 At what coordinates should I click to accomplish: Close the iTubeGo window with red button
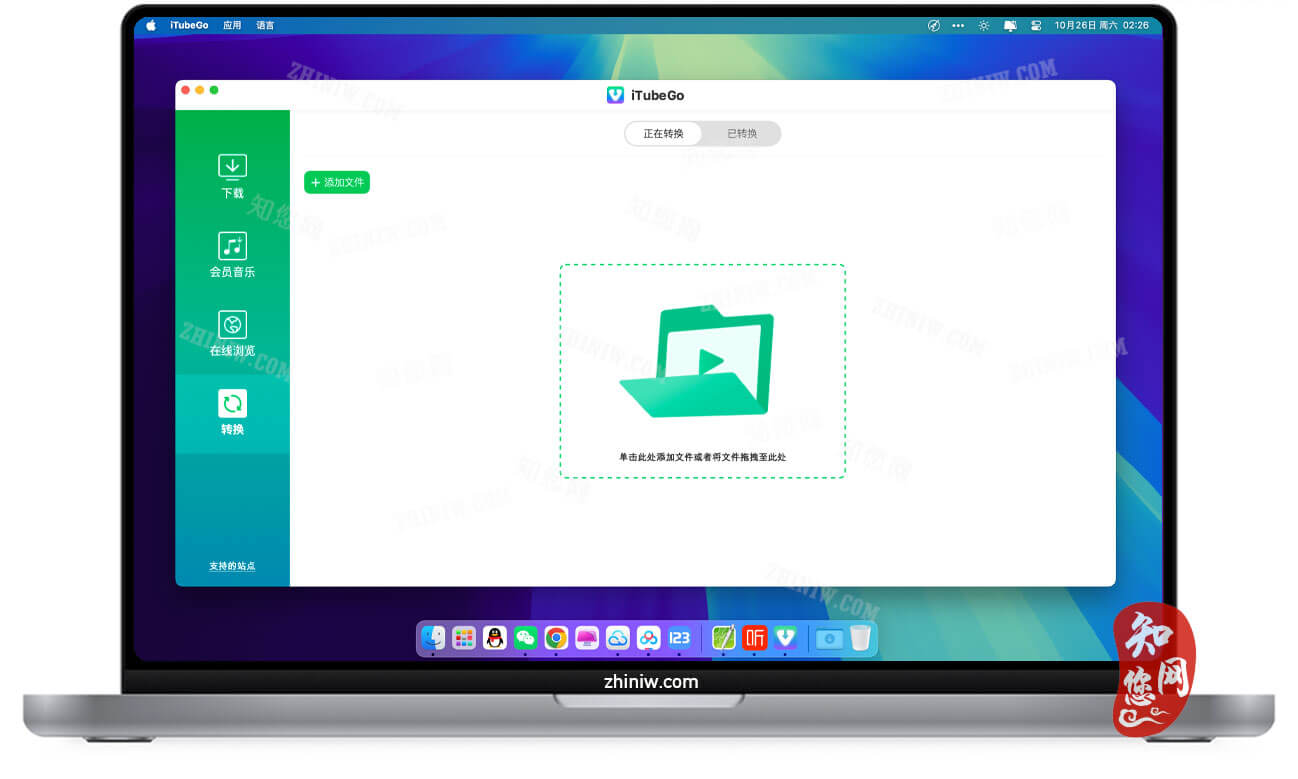185,90
